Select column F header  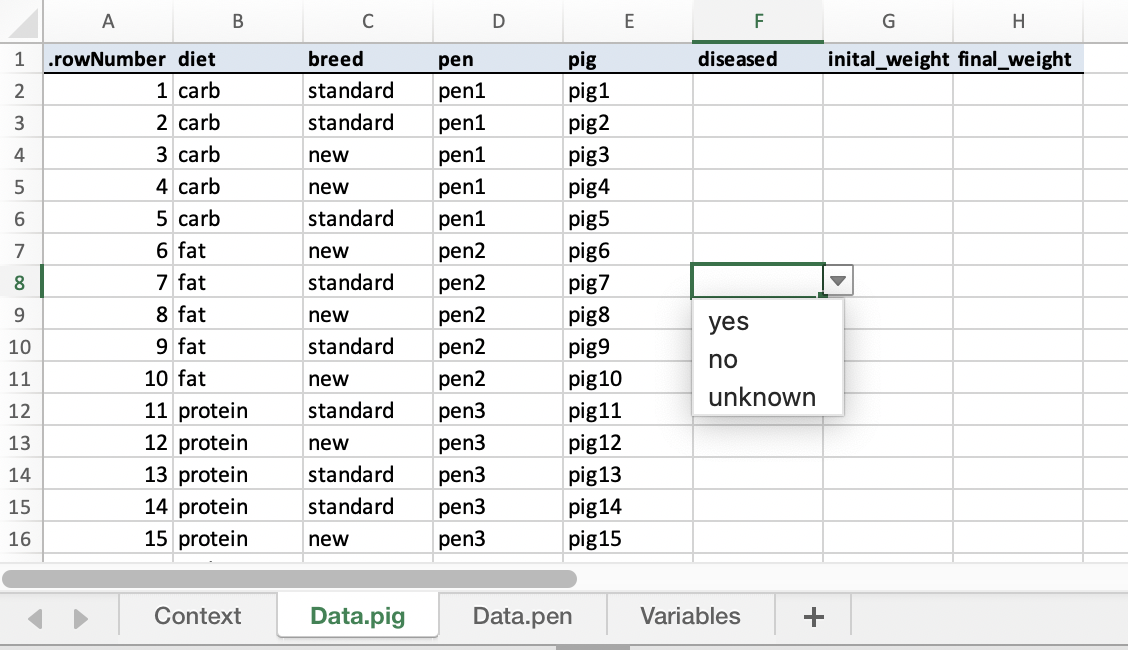click(758, 21)
